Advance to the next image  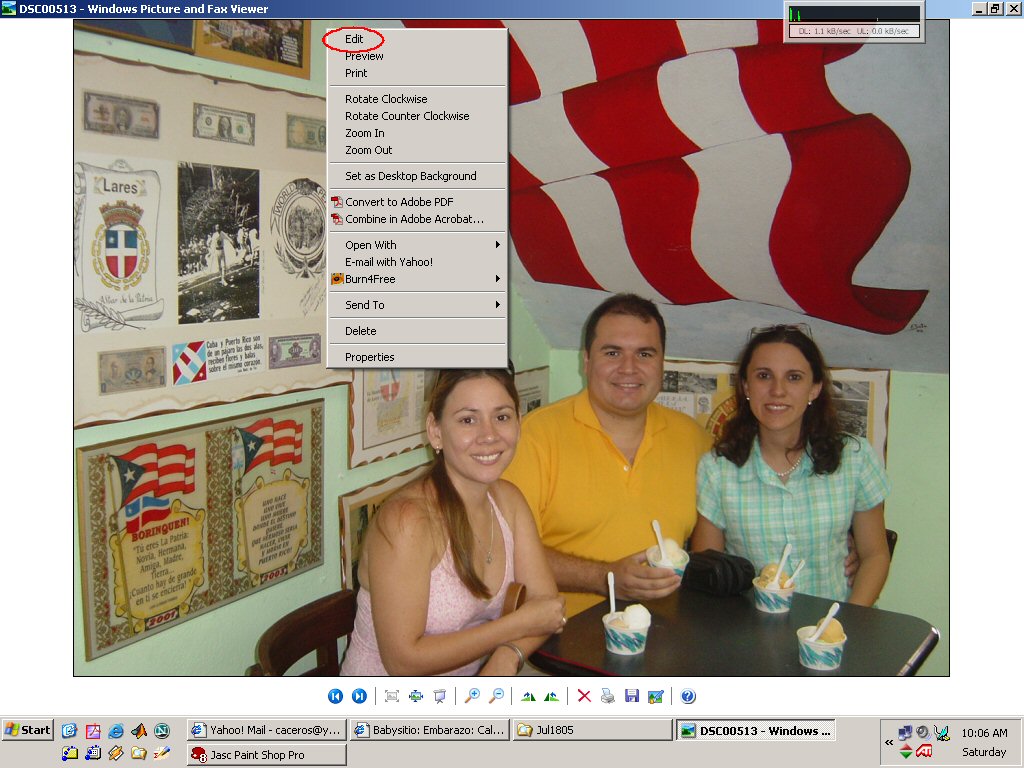[359, 696]
